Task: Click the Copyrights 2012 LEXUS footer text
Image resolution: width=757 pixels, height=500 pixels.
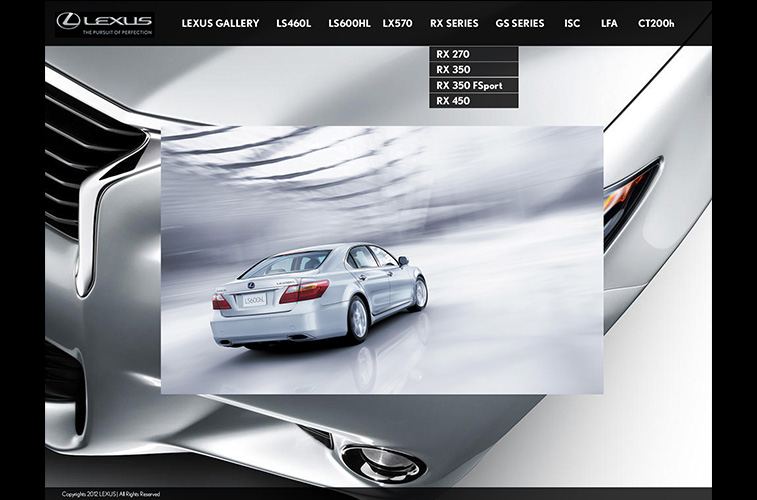Action: pos(111,494)
